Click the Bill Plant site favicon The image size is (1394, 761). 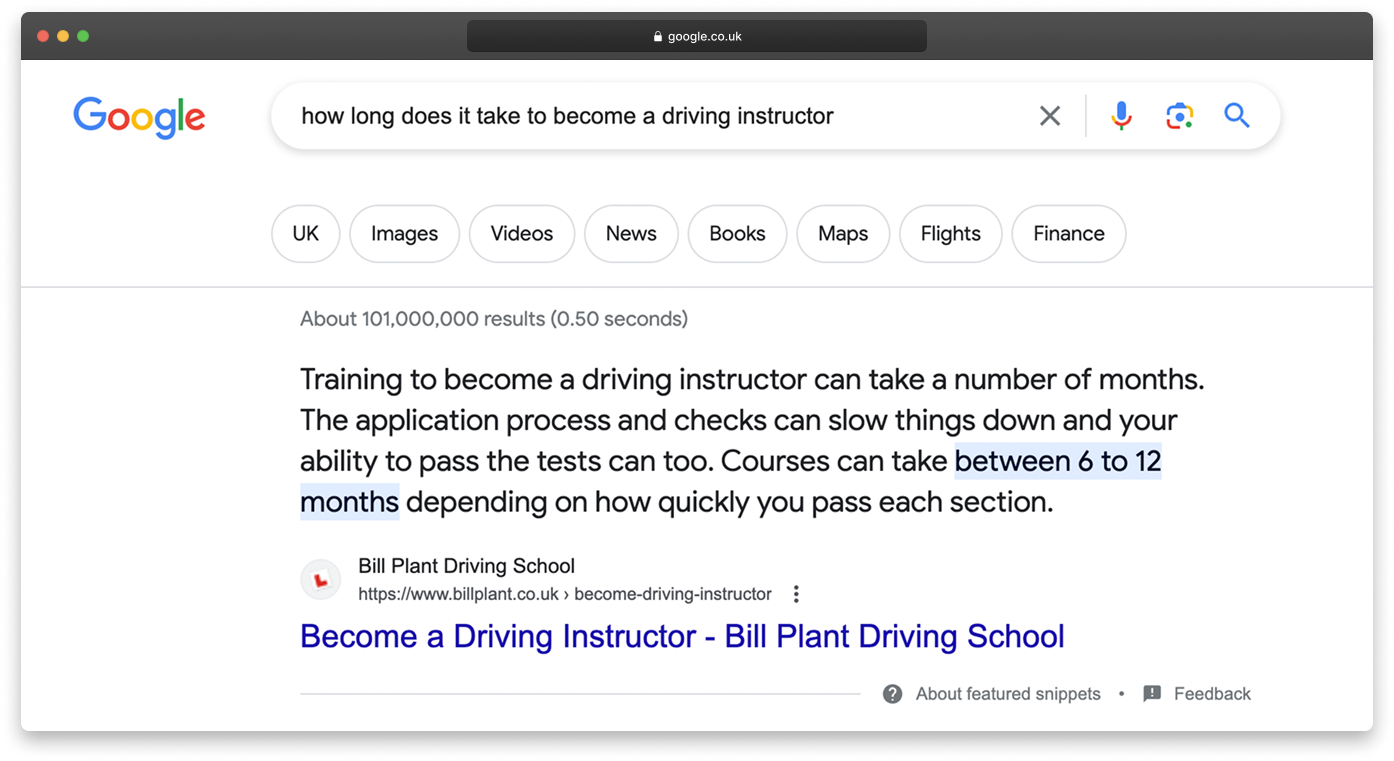pyautogui.click(x=321, y=580)
